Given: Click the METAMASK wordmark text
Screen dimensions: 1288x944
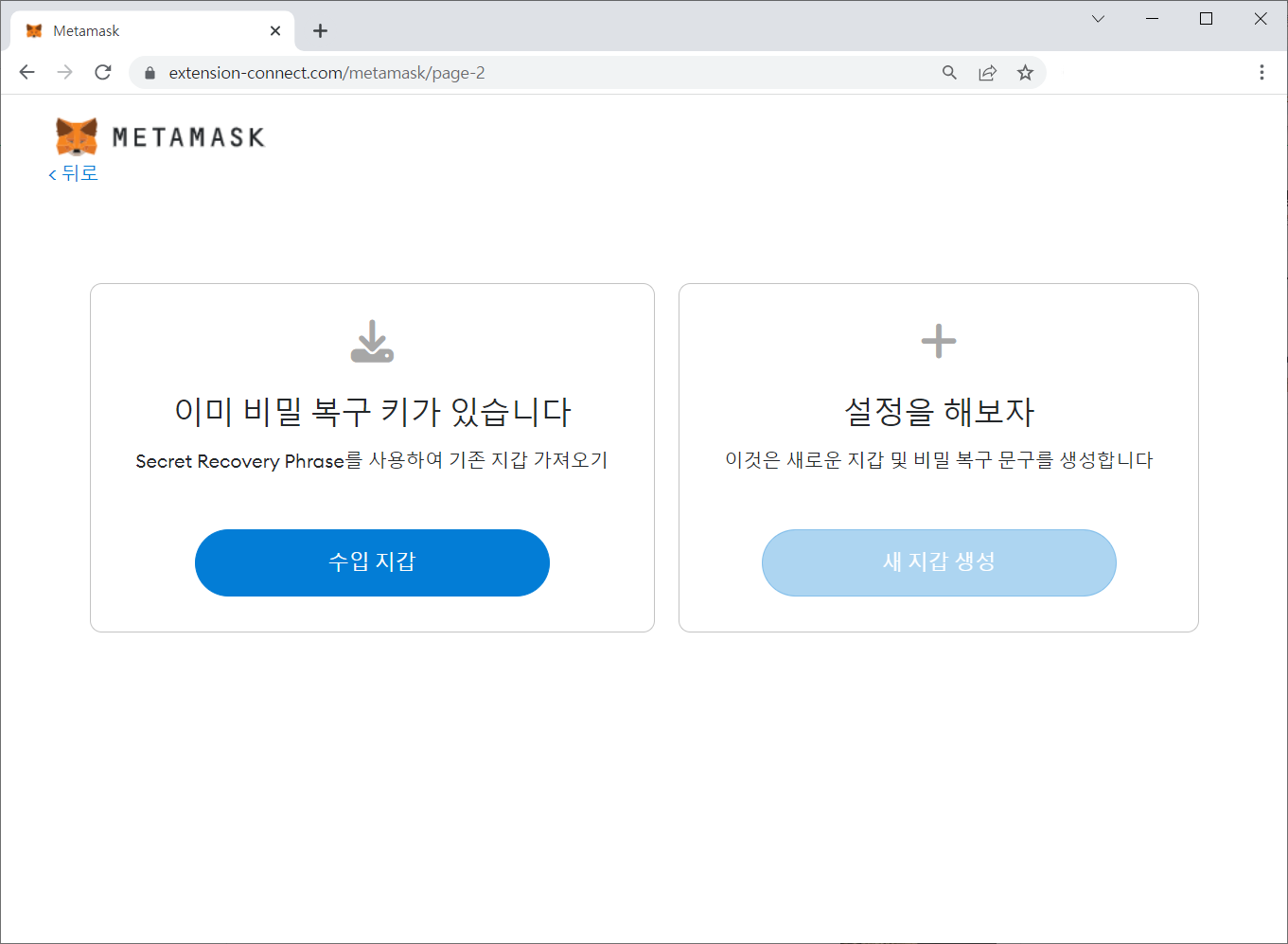Looking at the screenshot, I should 188,138.
